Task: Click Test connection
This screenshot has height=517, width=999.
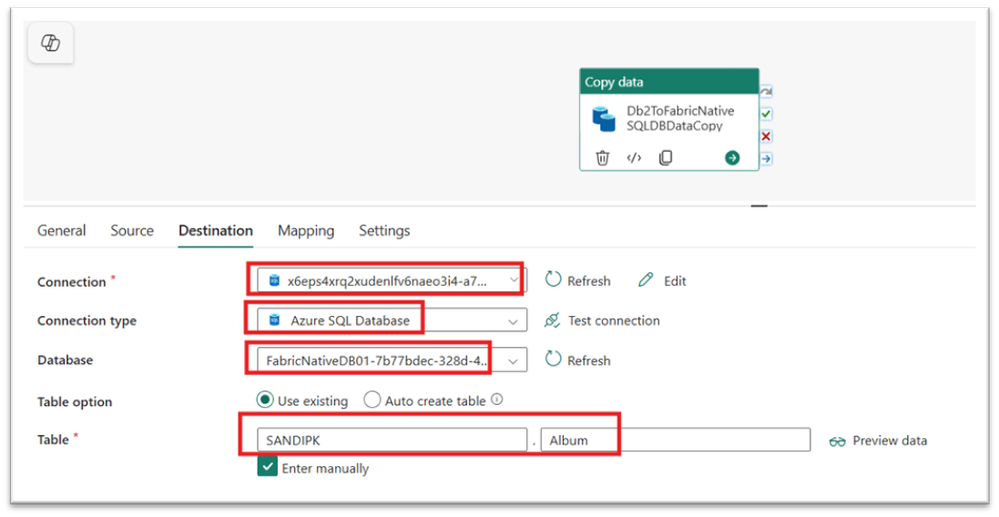Action: point(602,321)
